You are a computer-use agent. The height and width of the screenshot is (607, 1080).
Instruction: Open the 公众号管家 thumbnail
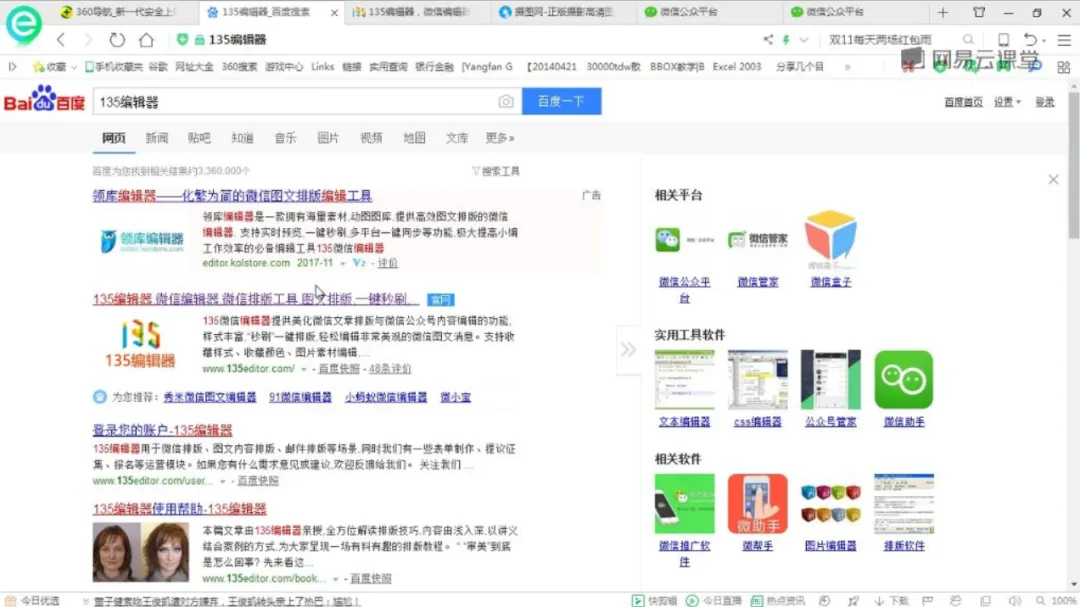[x=831, y=380]
